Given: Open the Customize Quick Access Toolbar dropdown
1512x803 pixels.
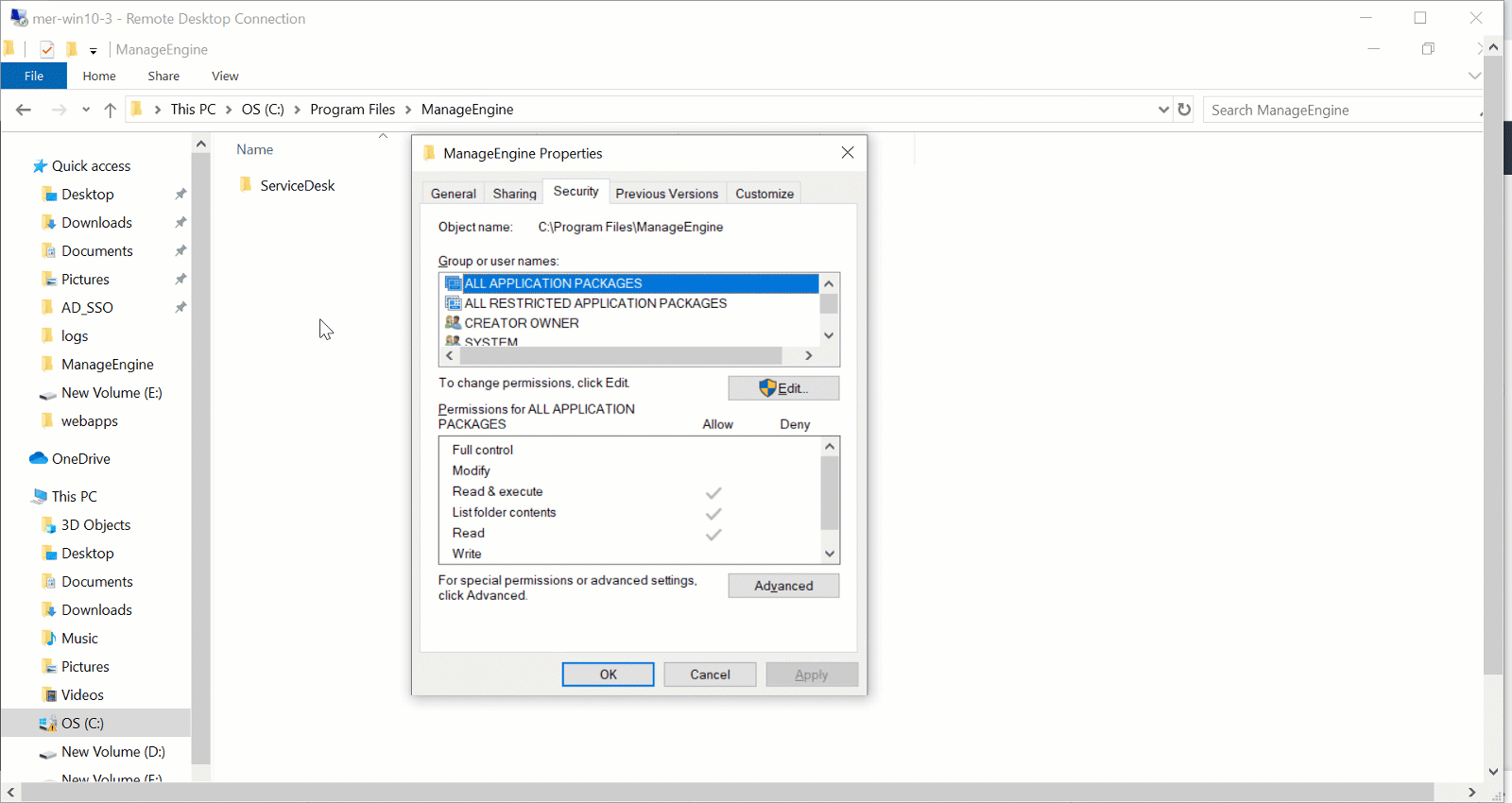Looking at the screenshot, I should 94,50.
